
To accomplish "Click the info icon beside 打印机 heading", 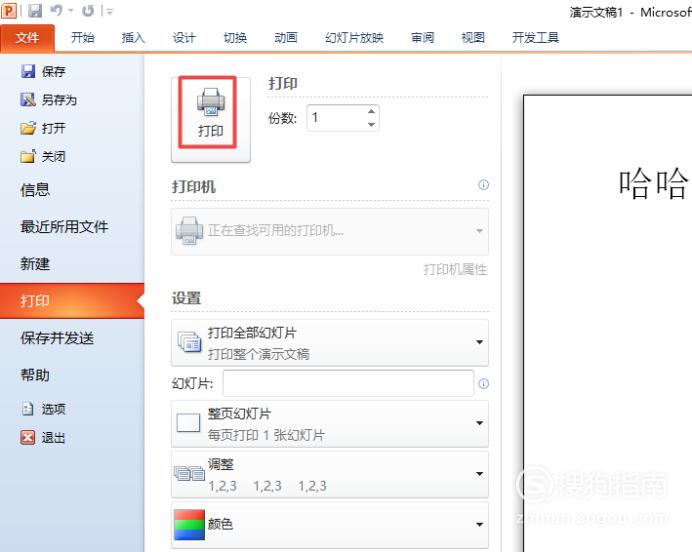I will 483,185.
